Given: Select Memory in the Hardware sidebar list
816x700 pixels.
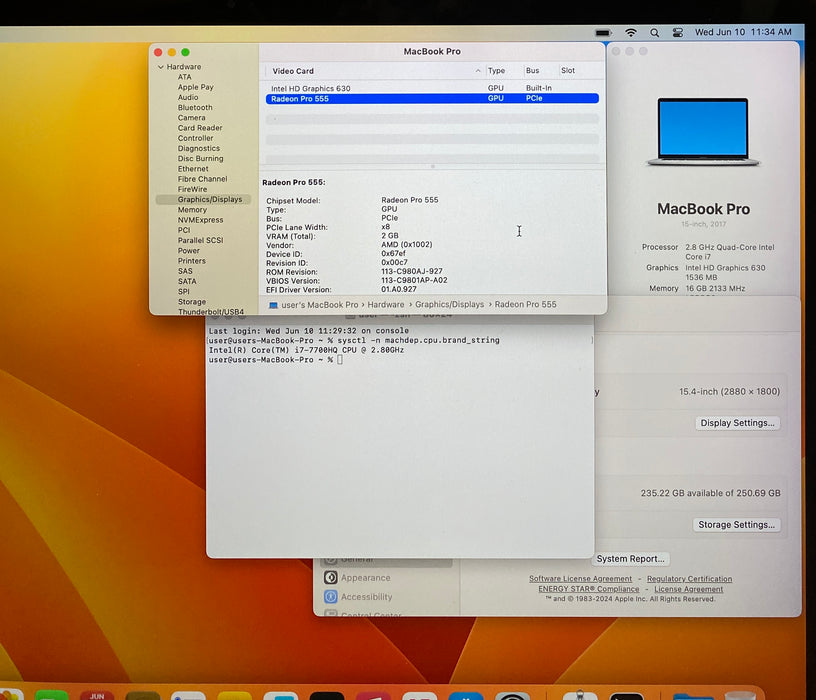Looking at the screenshot, I should coord(193,209).
